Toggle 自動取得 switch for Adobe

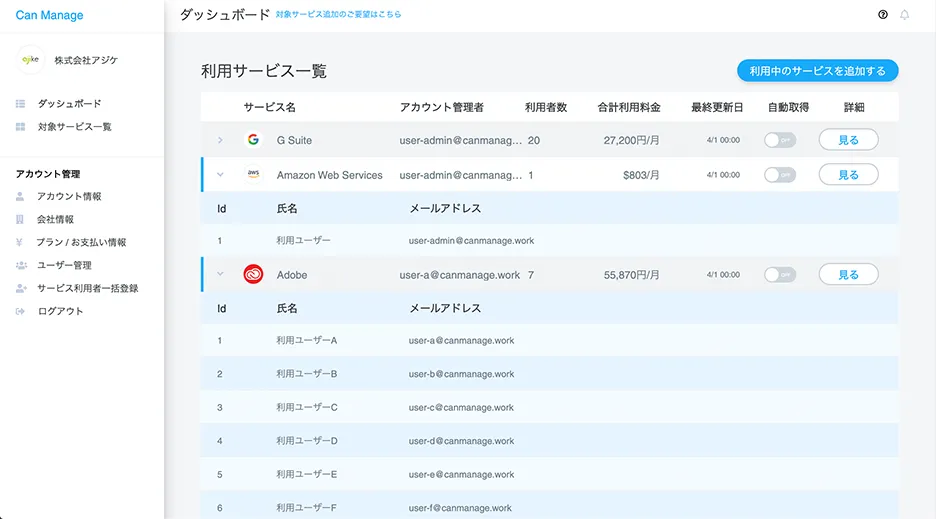click(x=780, y=275)
